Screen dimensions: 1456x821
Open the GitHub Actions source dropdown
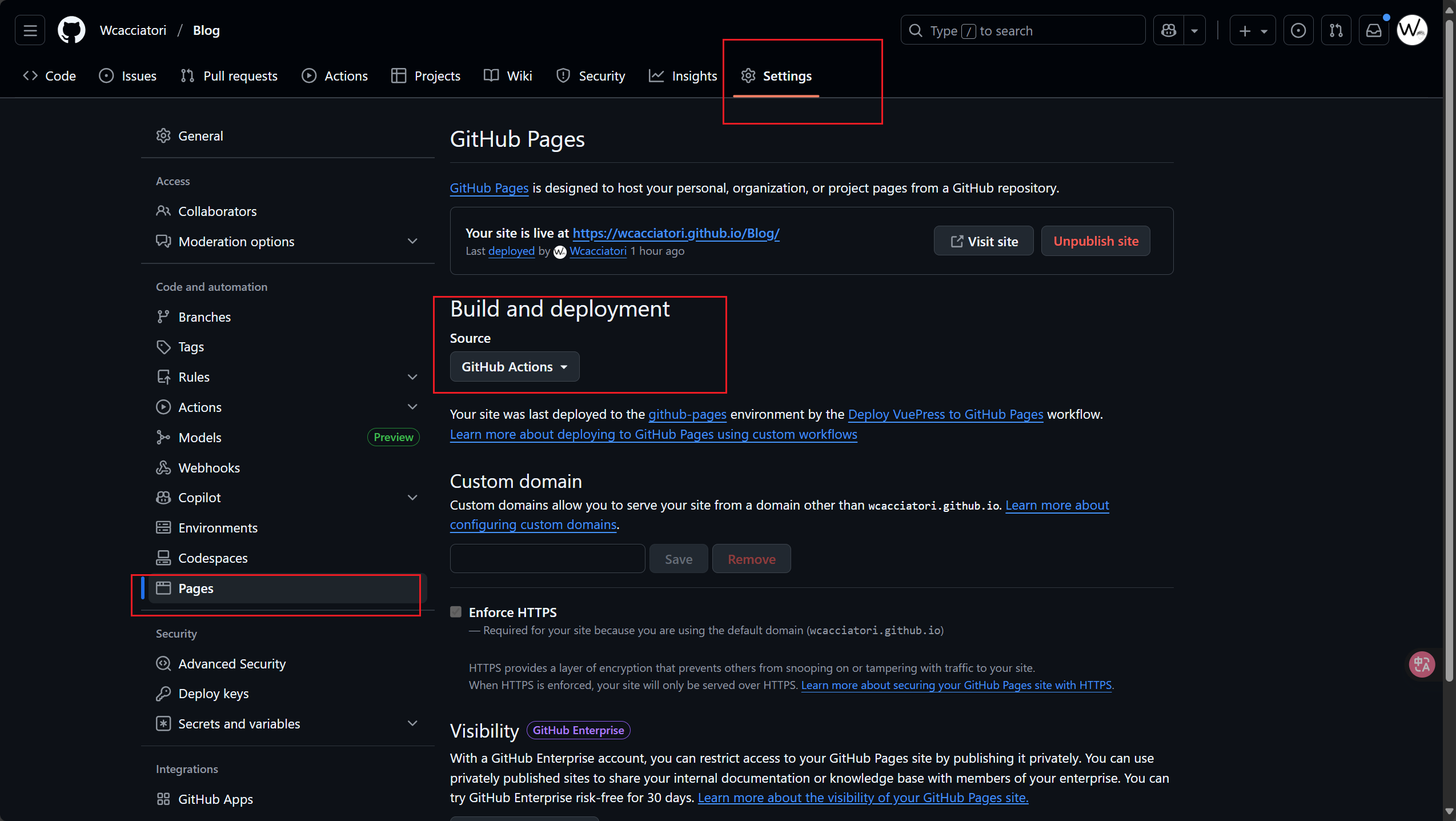514,367
